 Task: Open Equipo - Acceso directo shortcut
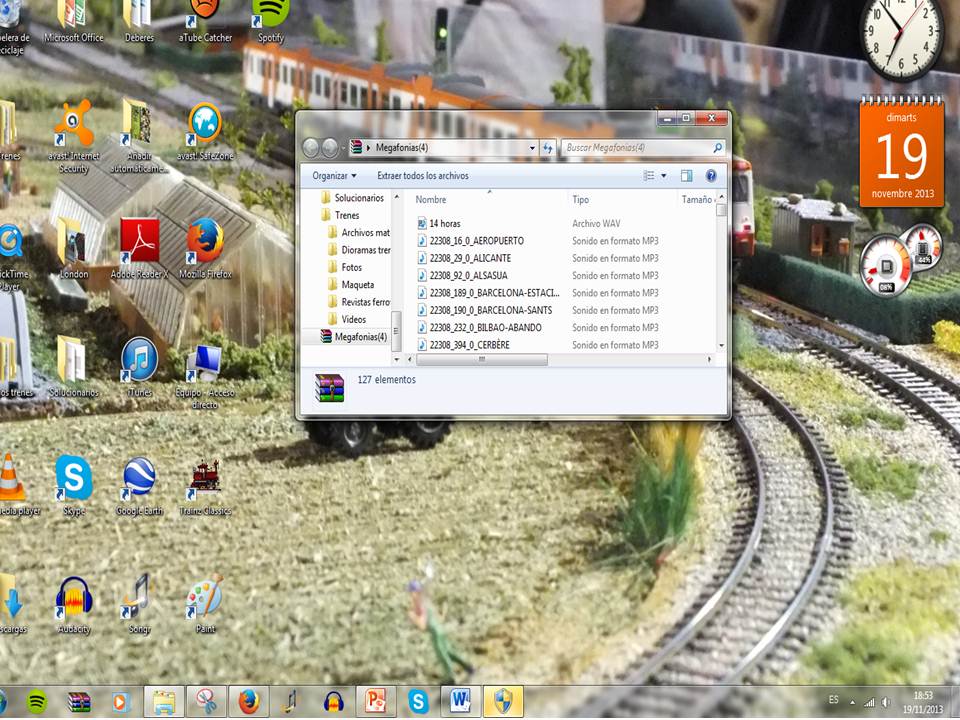coord(205,376)
